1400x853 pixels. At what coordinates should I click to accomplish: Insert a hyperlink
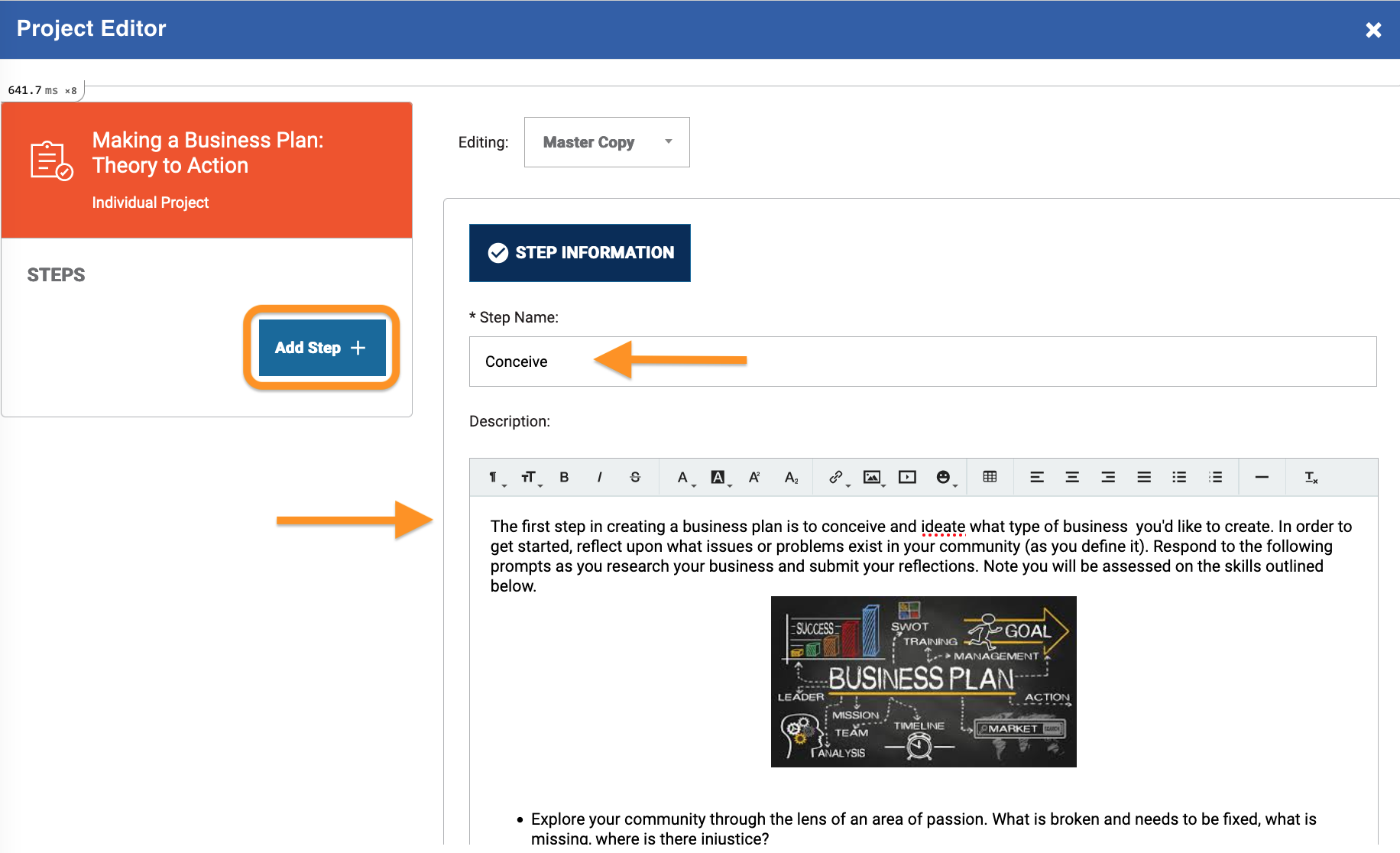[x=838, y=478]
